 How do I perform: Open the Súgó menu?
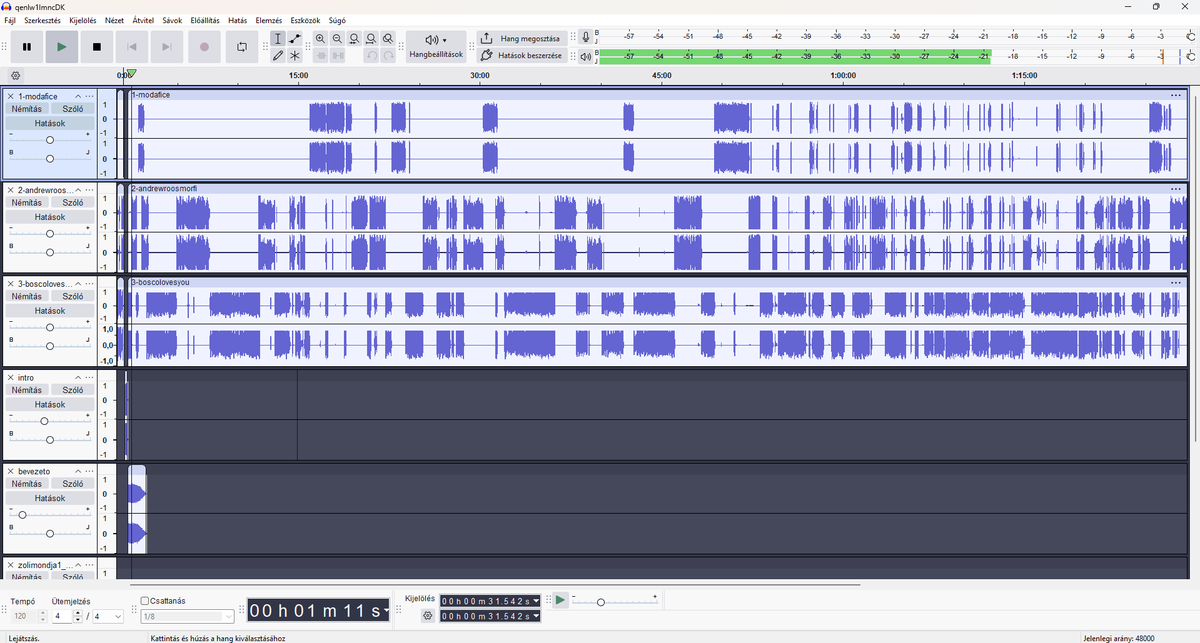pos(337,20)
